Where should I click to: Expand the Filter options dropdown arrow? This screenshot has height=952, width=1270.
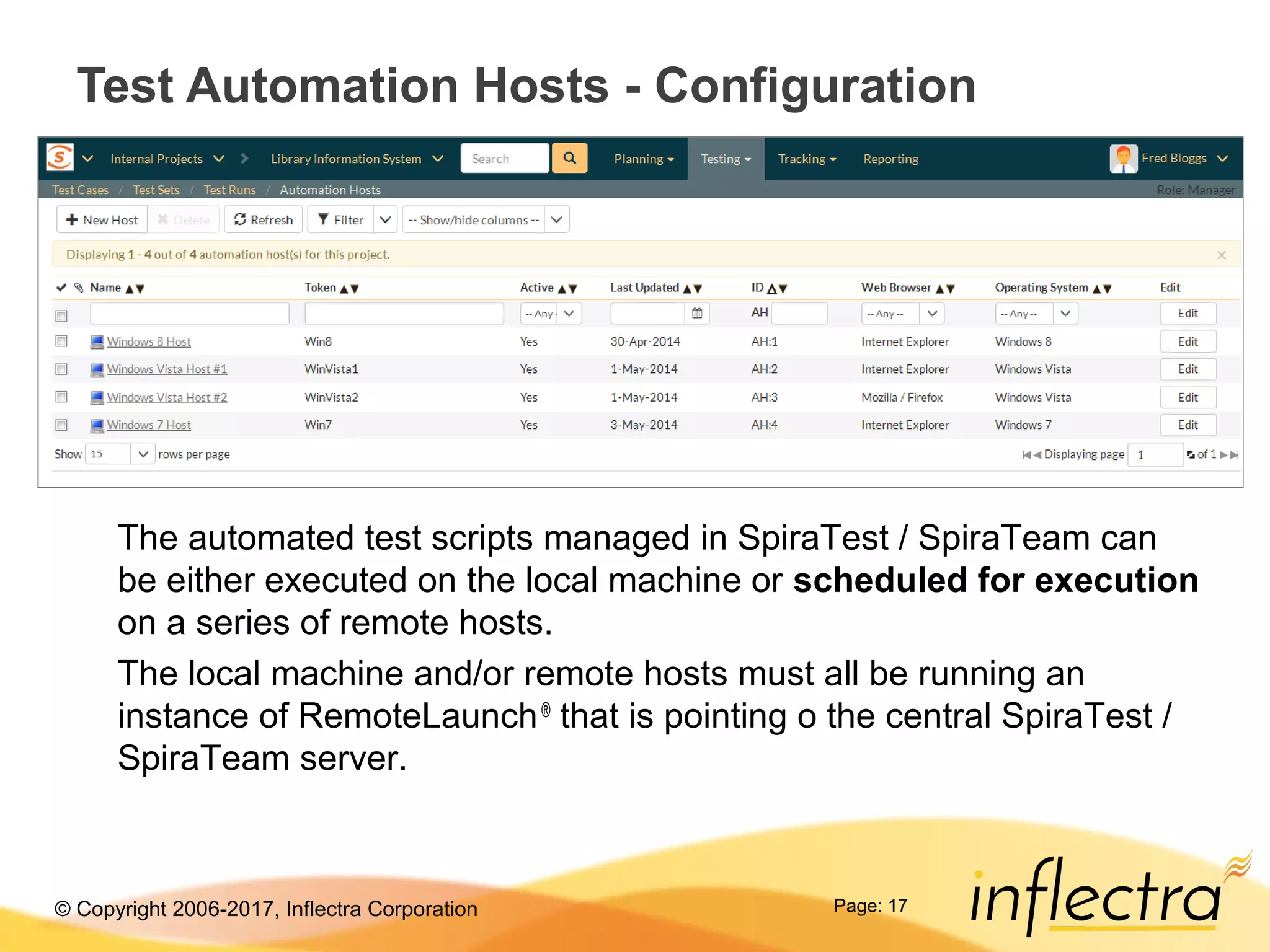click(385, 219)
